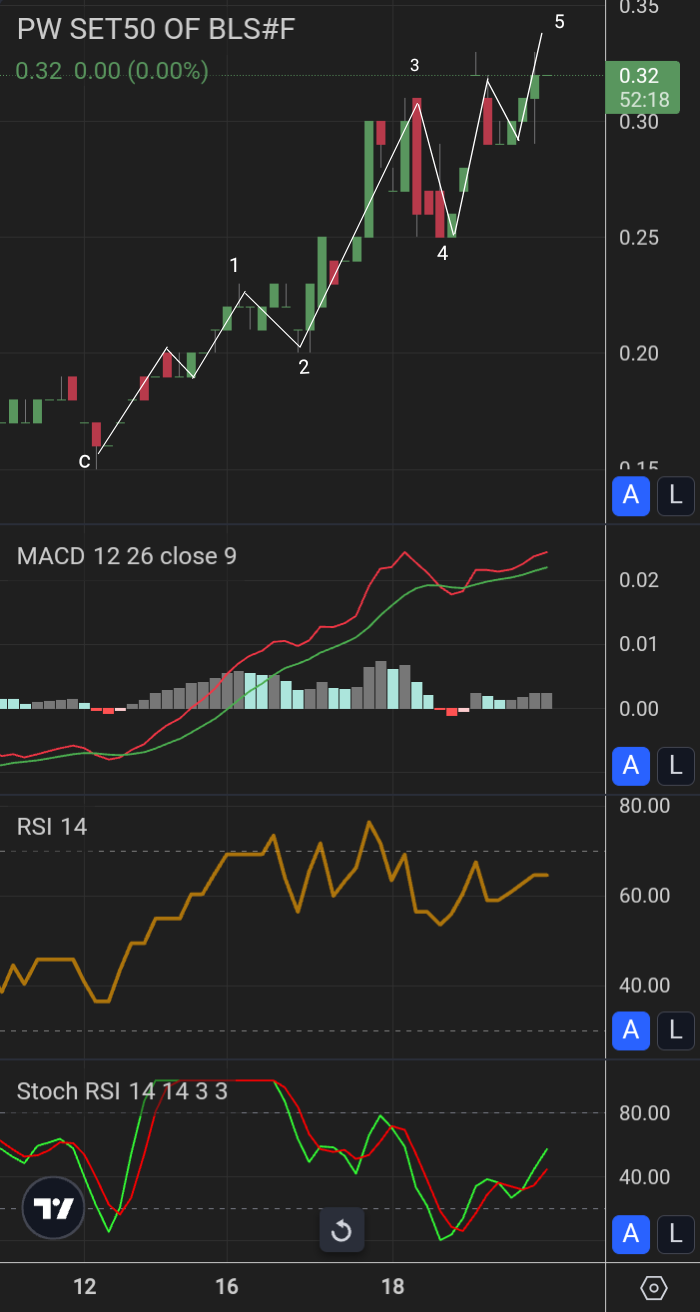Click the TradingView logo icon

(54, 1209)
